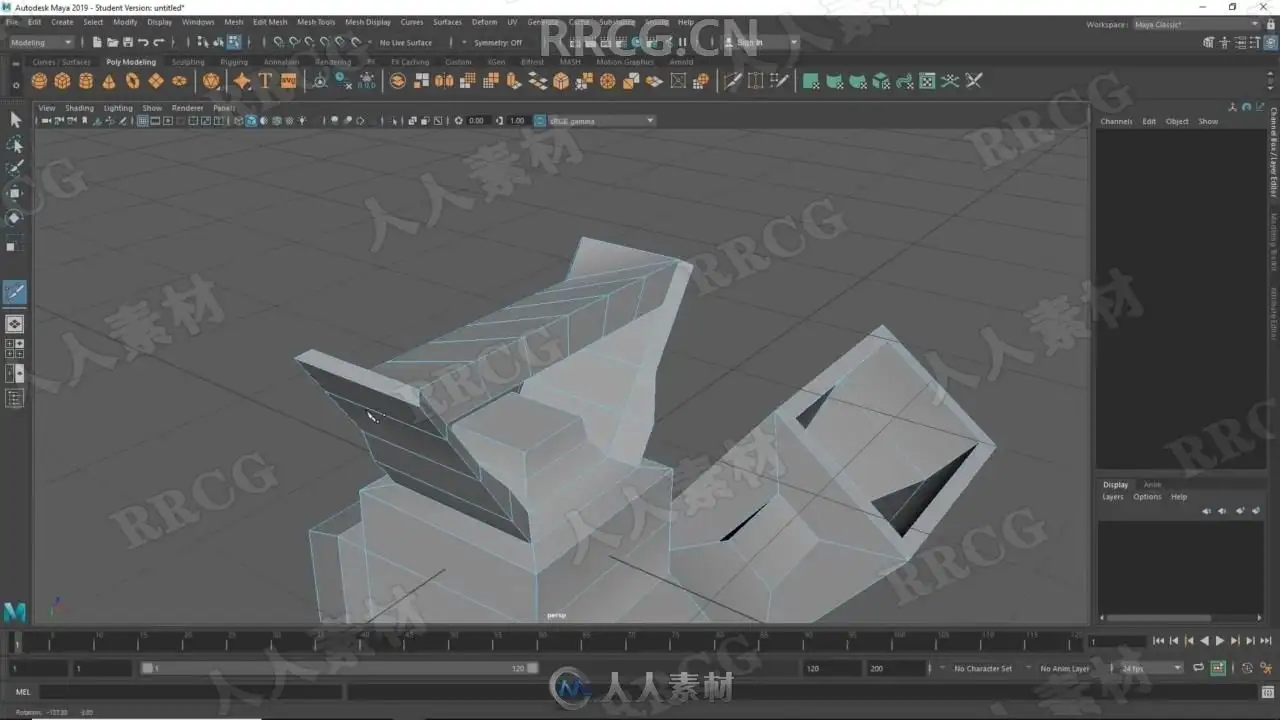This screenshot has width=1280, height=720.
Task: Click the current frame field
Action: click(x=1117, y=641)
